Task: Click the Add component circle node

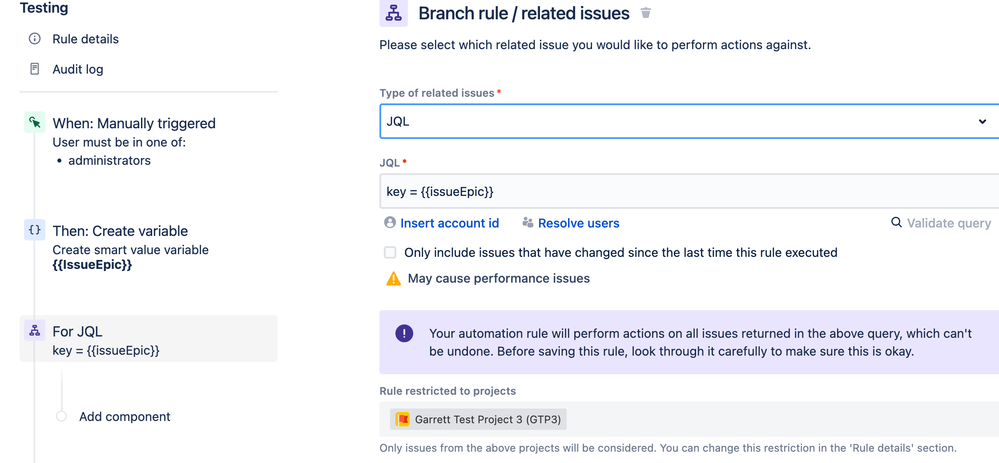Action: click(61, 416)
